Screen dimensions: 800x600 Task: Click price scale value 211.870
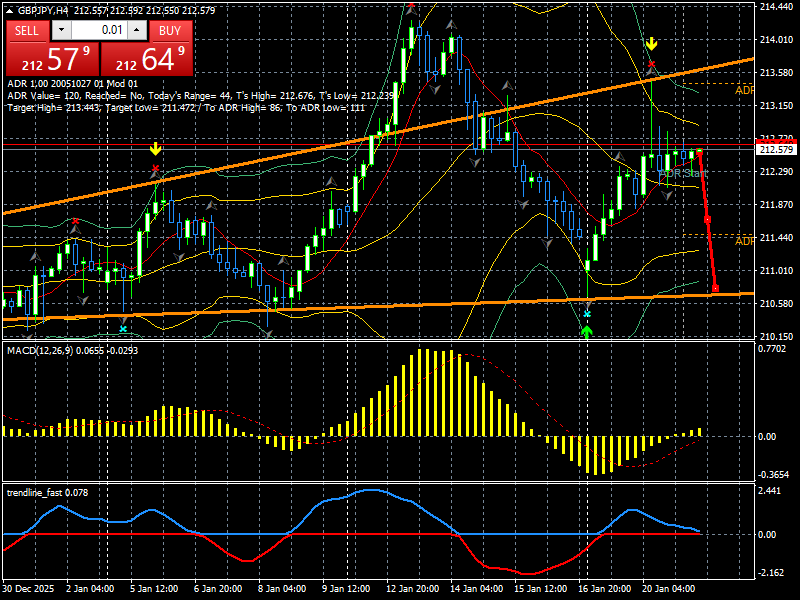(x=776, y=205)
